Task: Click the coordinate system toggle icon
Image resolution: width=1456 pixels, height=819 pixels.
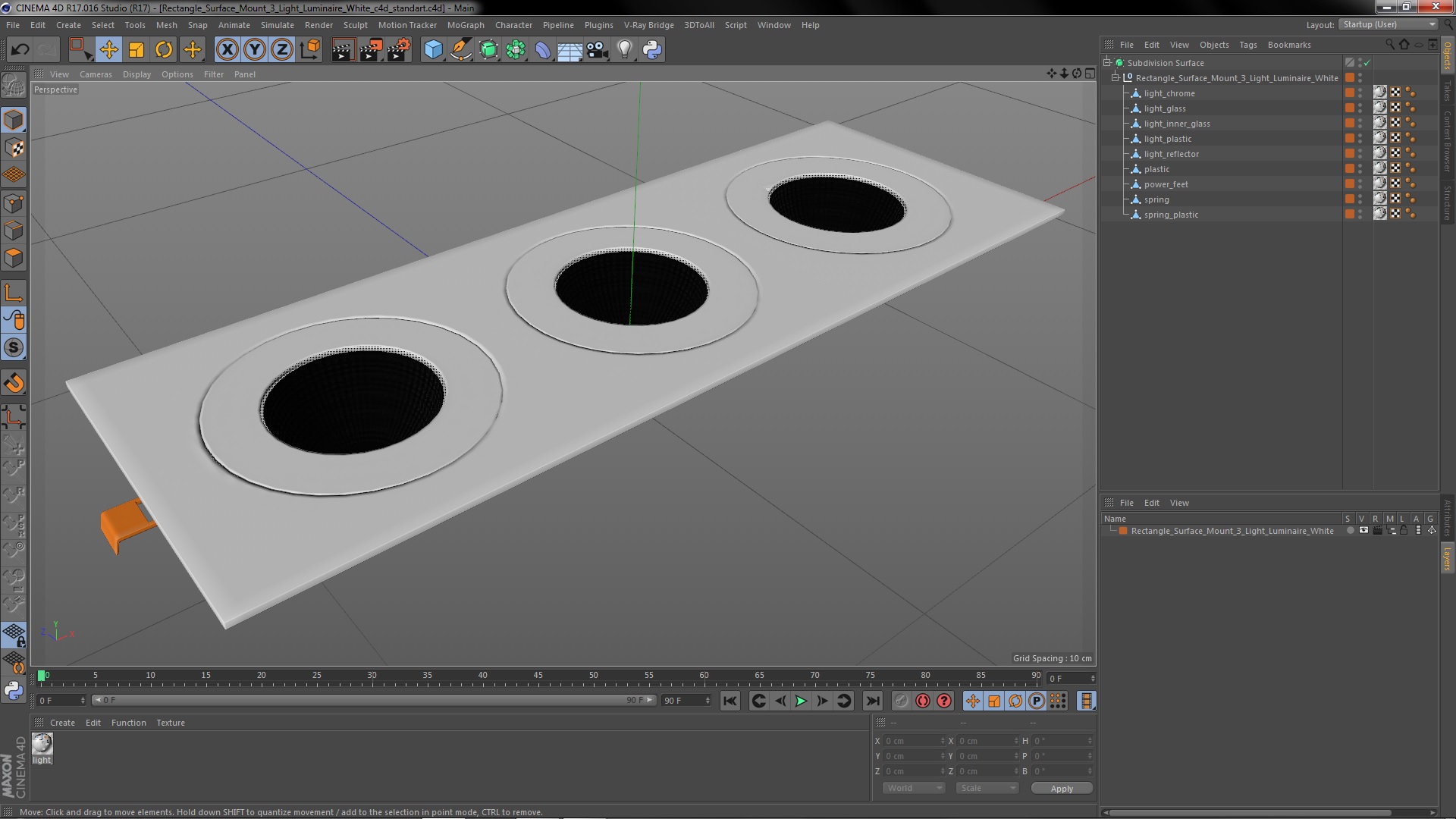Action: tap(310, 50)
